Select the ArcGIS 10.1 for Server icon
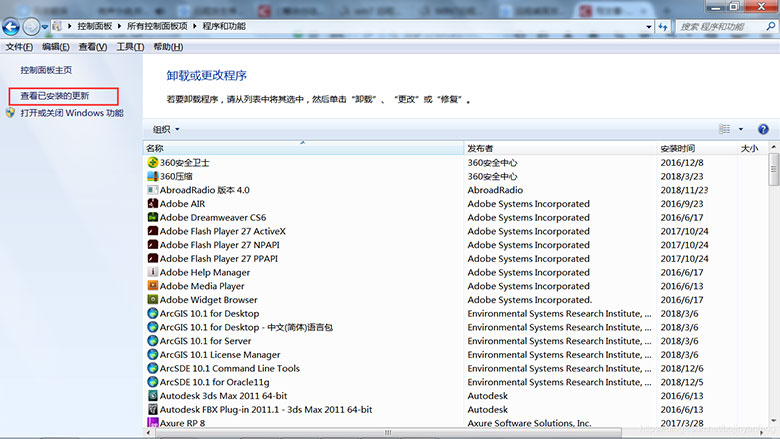This screenshot has height=439, width=780. pos(153,341)
